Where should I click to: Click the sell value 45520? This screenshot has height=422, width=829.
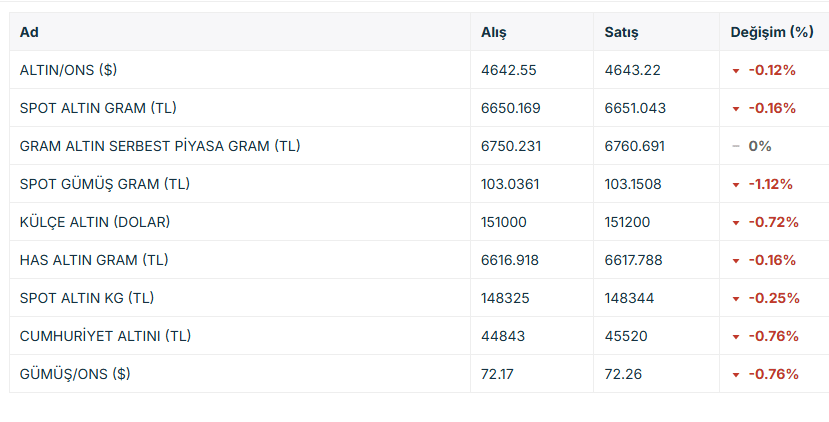coord(626,336)
